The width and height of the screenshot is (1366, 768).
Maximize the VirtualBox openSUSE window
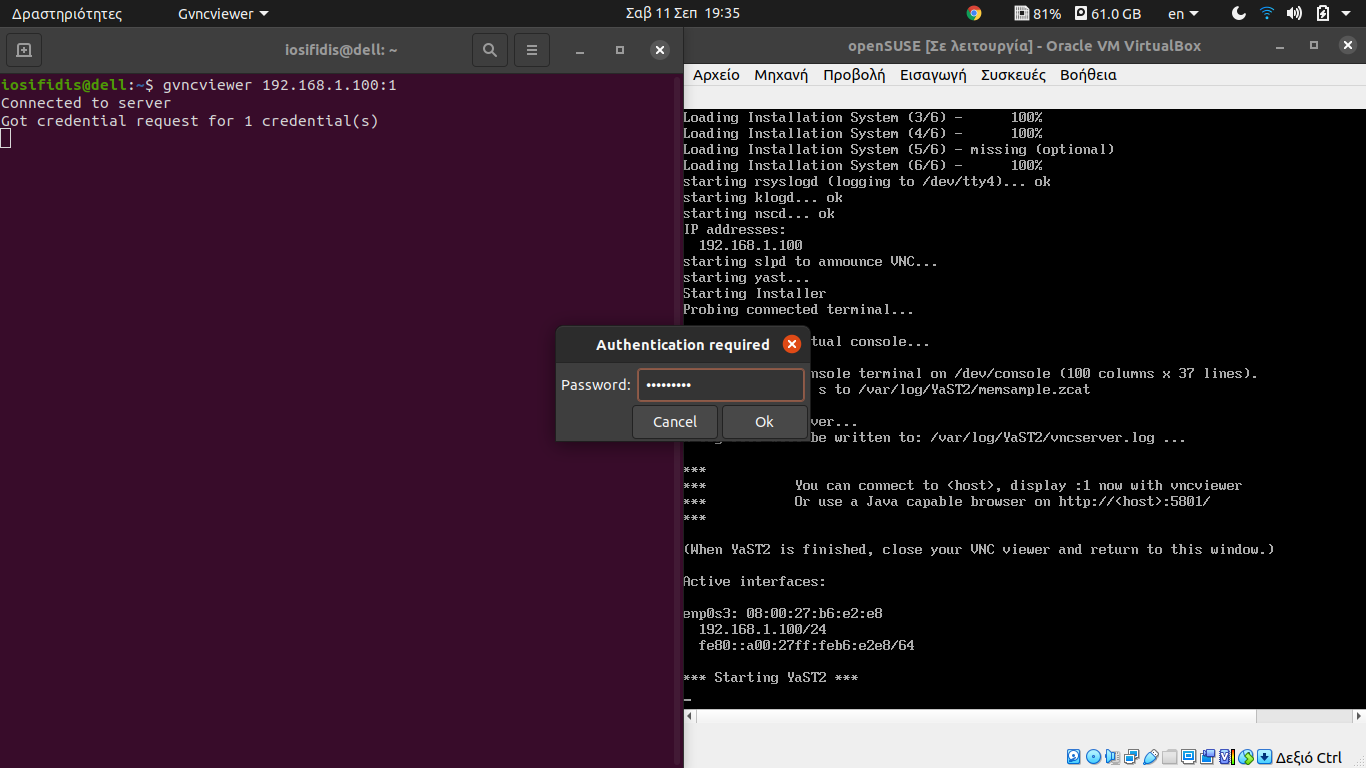(1314, 46)
